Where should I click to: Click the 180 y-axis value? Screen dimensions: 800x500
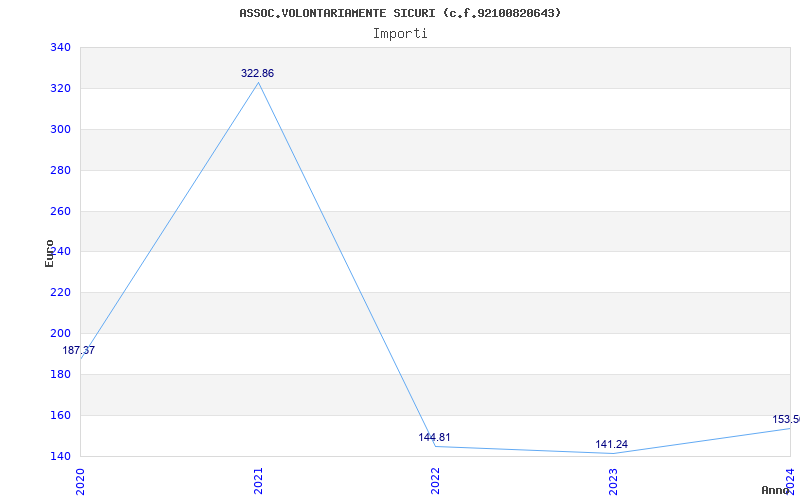click(60, 374)
